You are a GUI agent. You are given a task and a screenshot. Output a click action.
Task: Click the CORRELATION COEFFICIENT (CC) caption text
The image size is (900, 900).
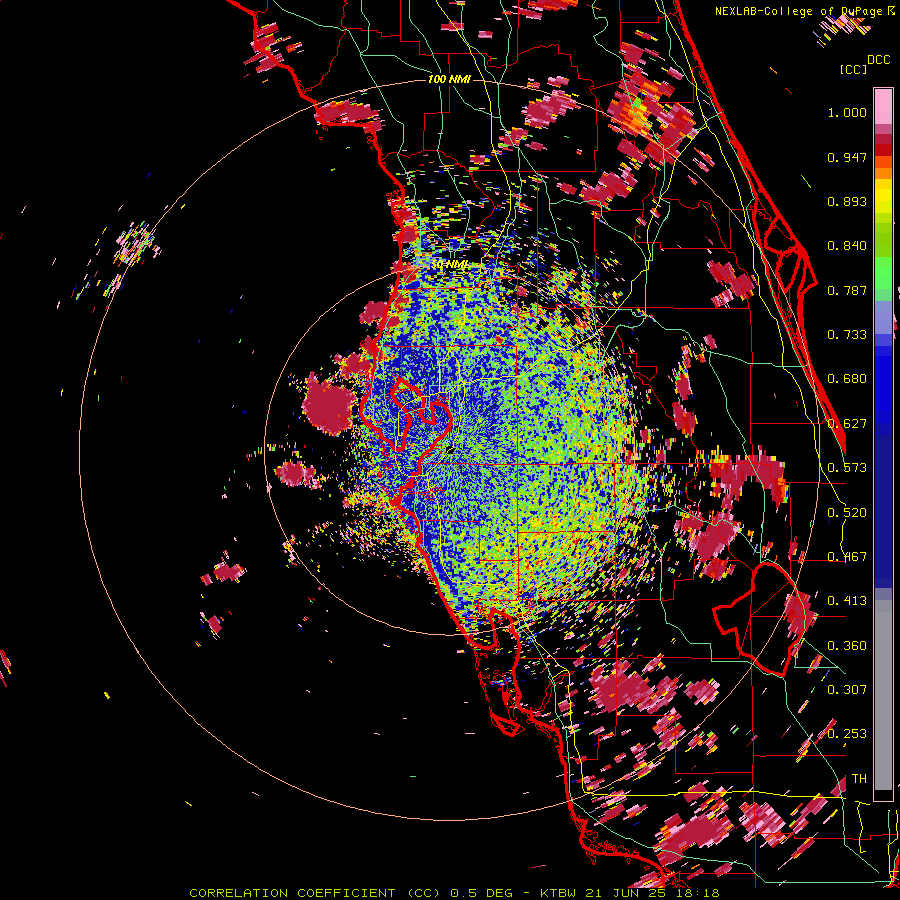pos(315,893)
